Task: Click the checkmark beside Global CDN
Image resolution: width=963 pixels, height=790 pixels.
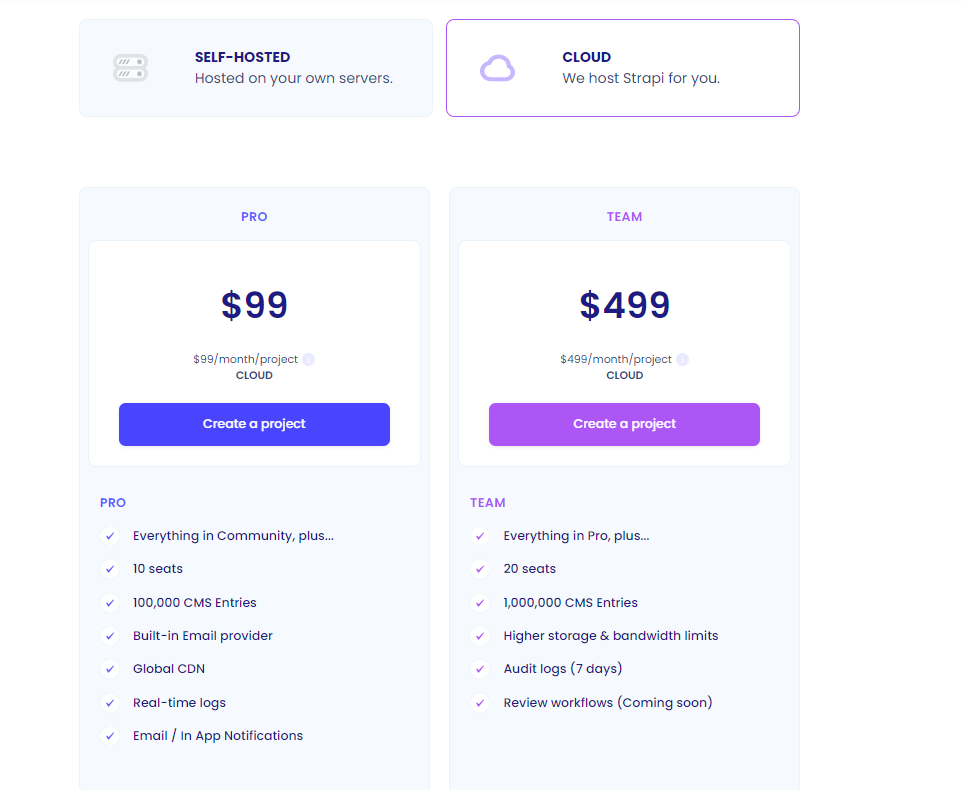Action: (x=110, y=669)
